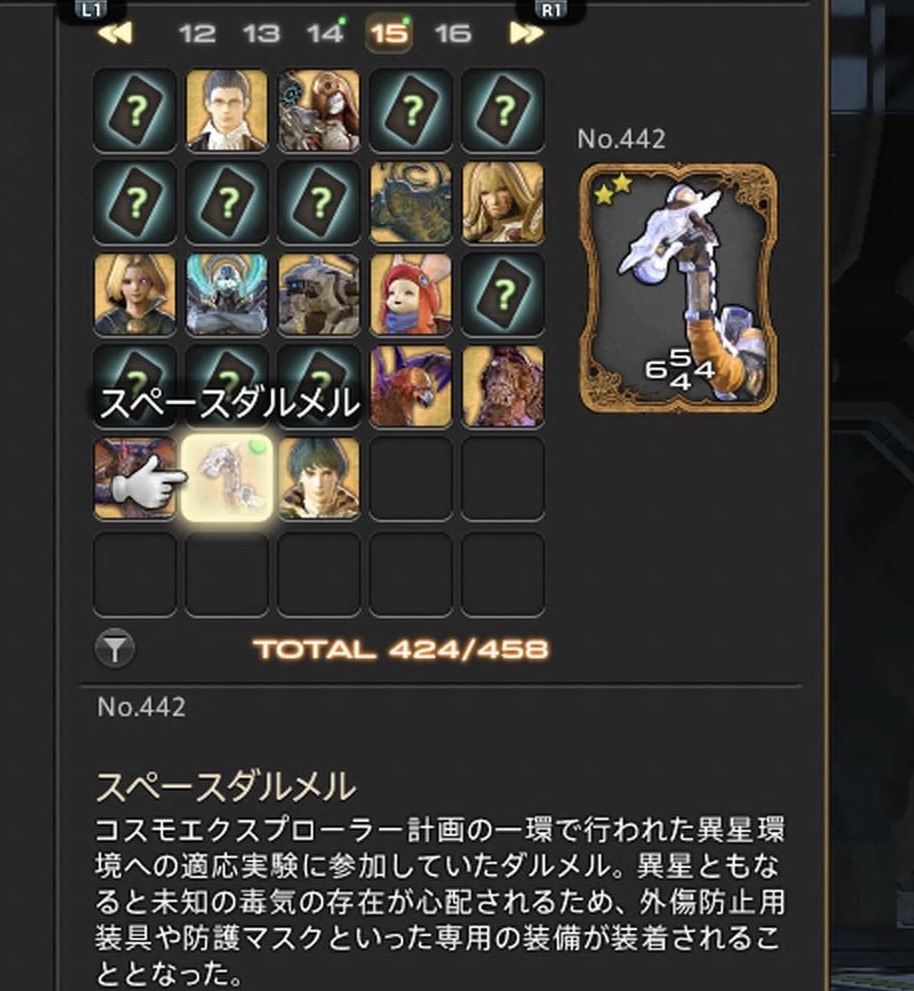Select the green-haired young man card

319,478
